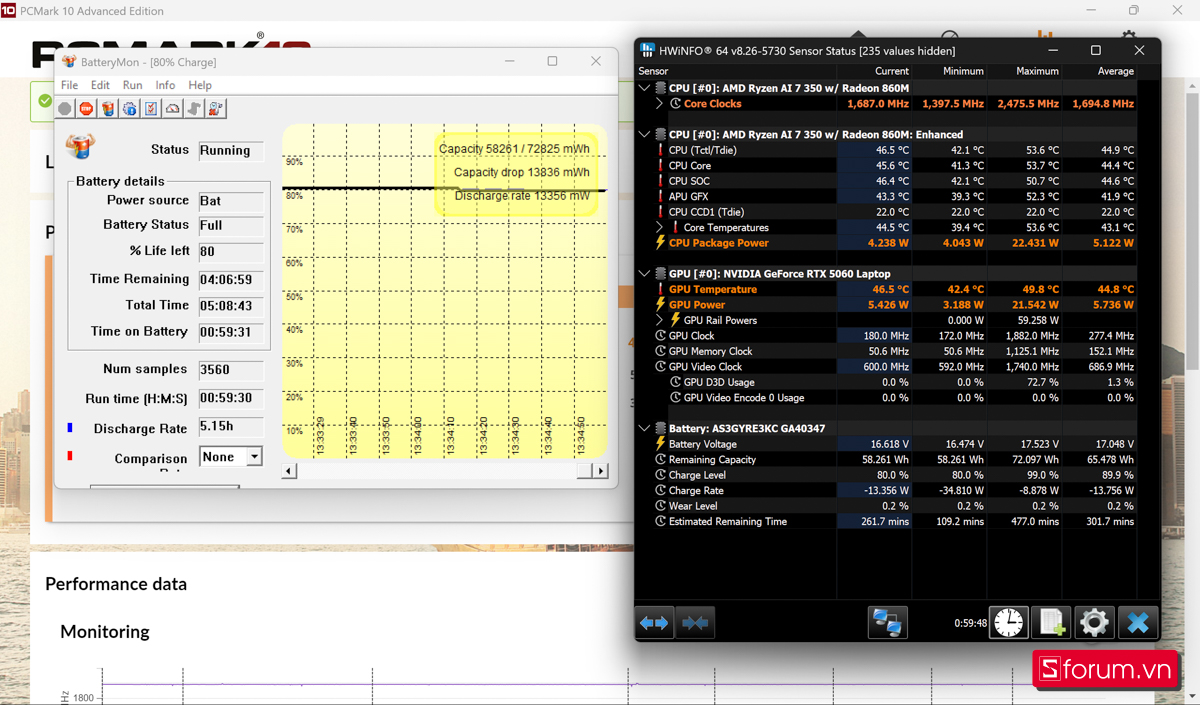This screenshot has height=705, width=1200.
Task: Click the Monitoring heading in PCMark window
Action: click(x=105, y=632)
